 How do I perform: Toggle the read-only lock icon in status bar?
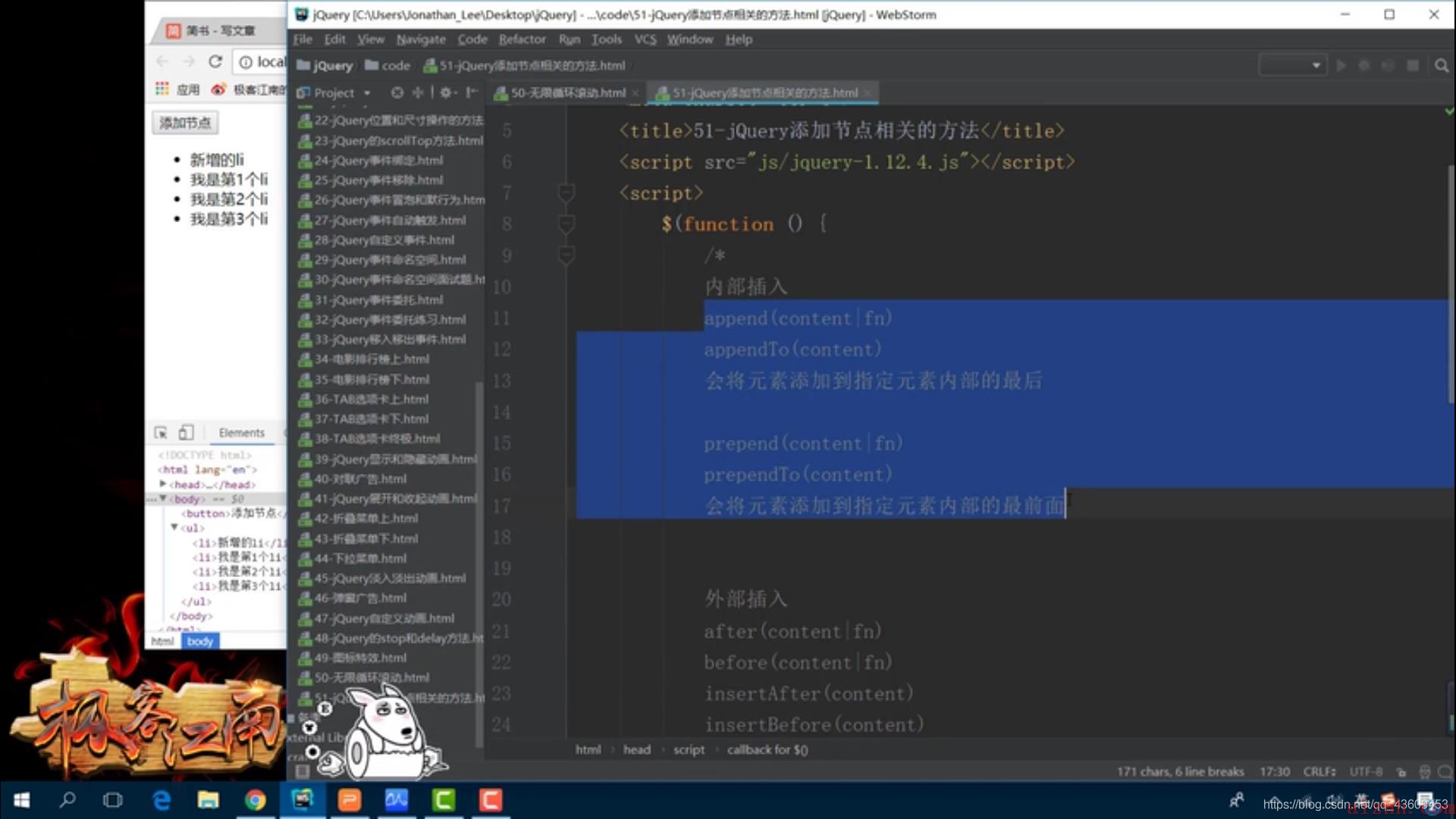click(1401, 772)
